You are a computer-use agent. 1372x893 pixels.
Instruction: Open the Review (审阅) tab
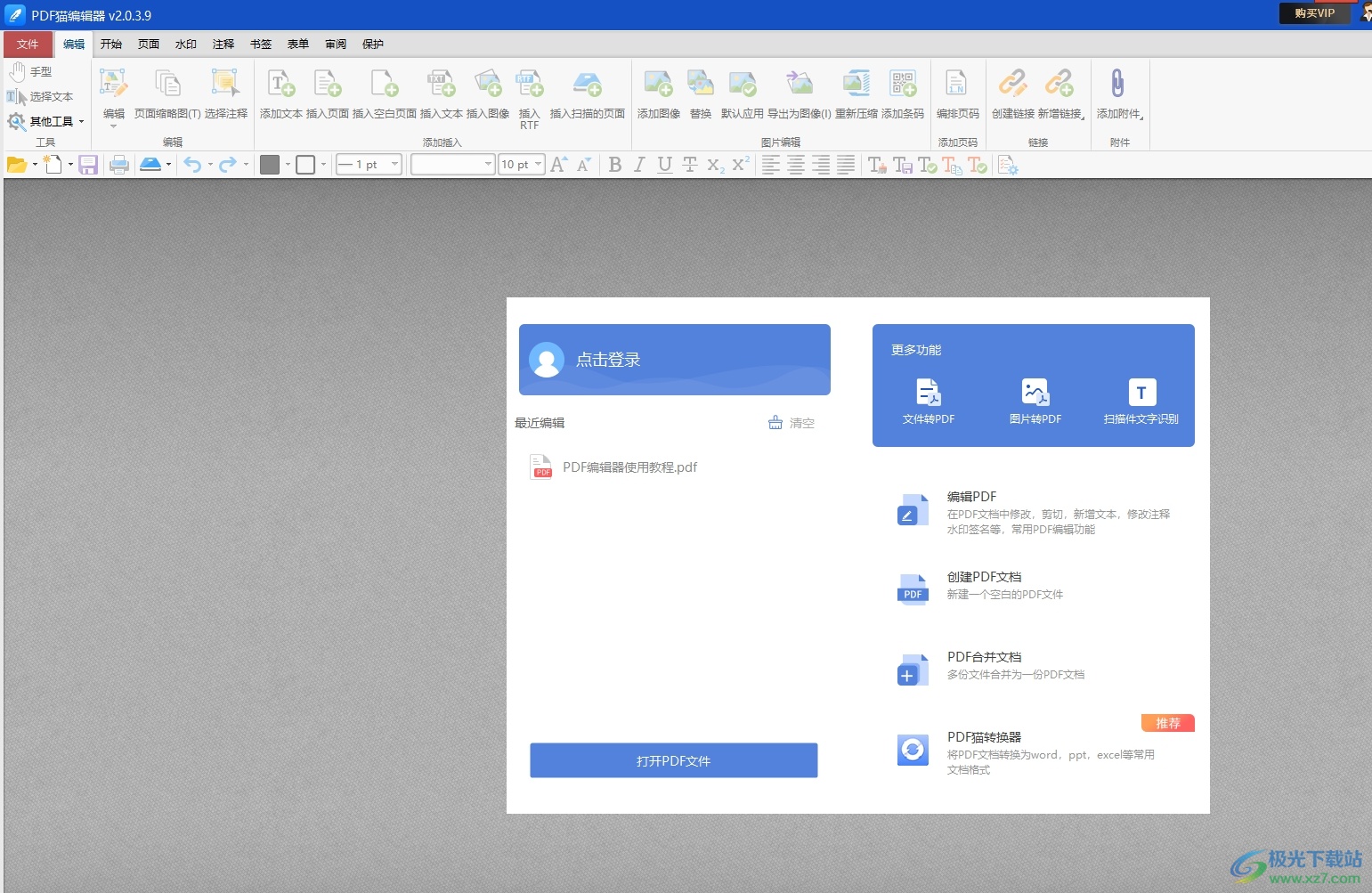click(336, 44)
